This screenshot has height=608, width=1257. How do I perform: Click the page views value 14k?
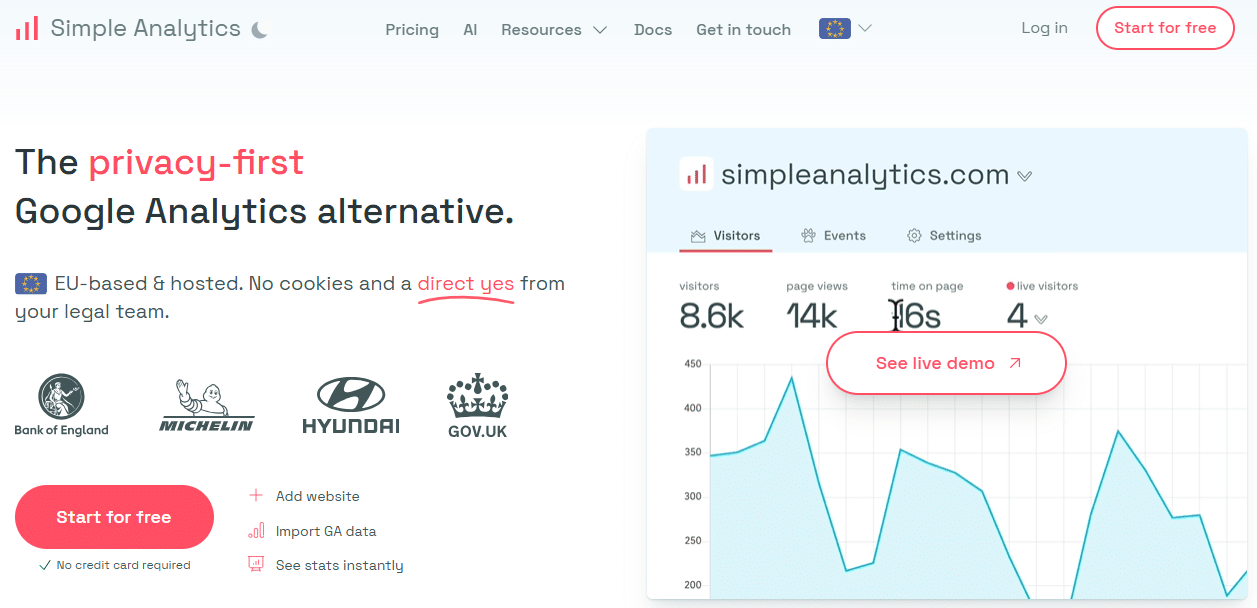coord(811,316)
